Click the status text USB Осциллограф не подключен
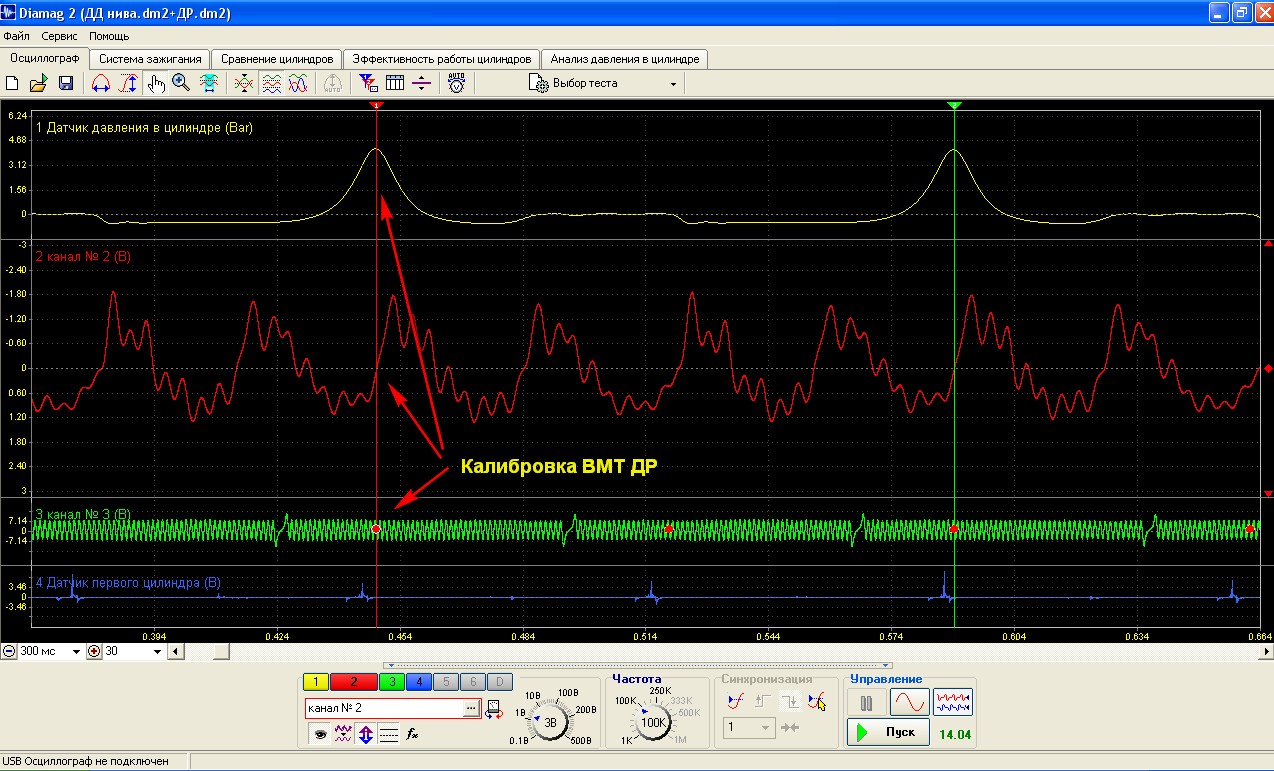Screen dimensions: 1274x771 click(85, 762)
